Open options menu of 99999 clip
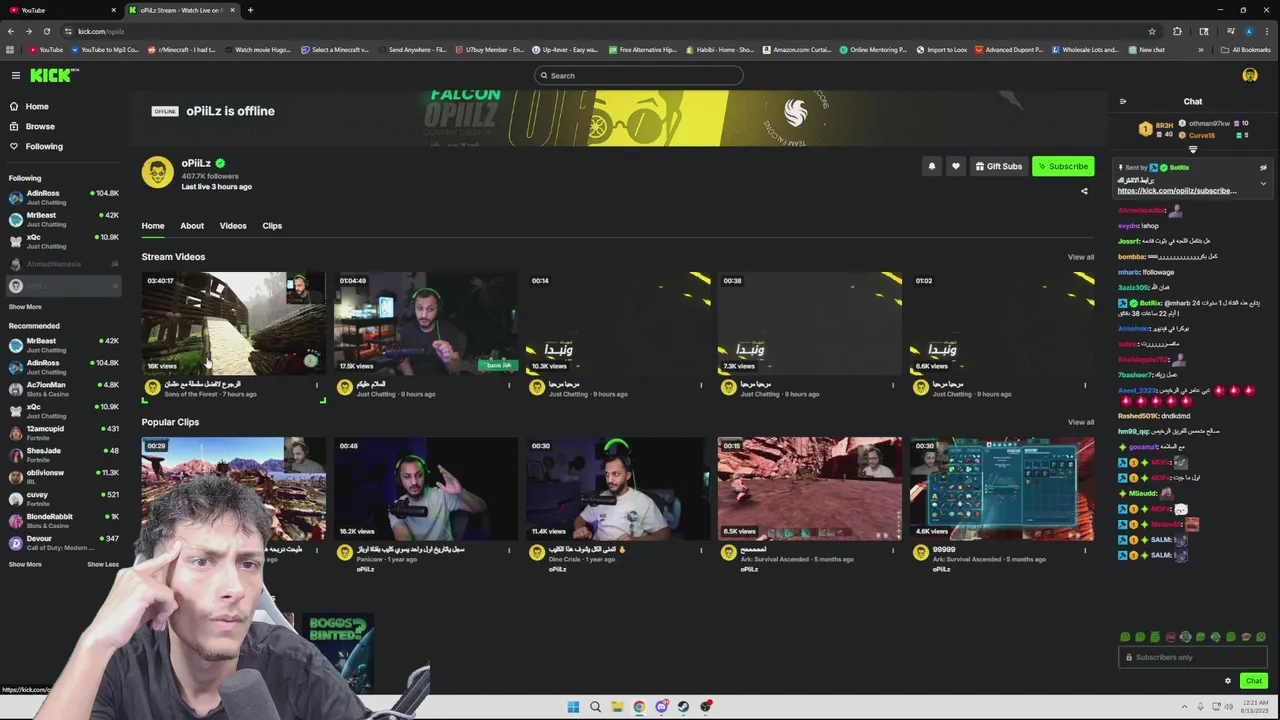 coord(1085,549)
